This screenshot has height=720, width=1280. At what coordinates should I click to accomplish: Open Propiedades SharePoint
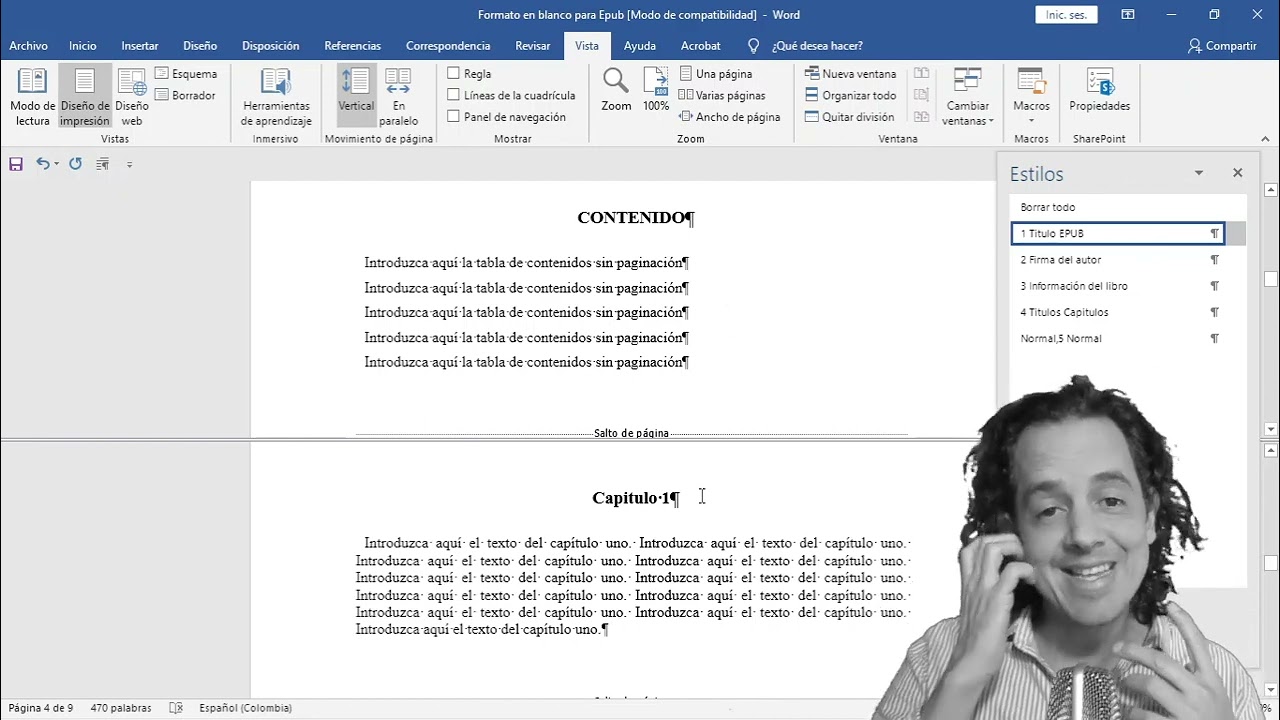[x=1099, y=92]
